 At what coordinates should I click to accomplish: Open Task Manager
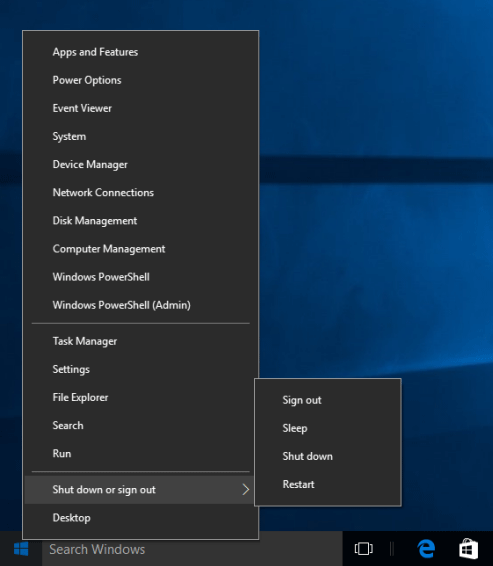coord(140,341)
